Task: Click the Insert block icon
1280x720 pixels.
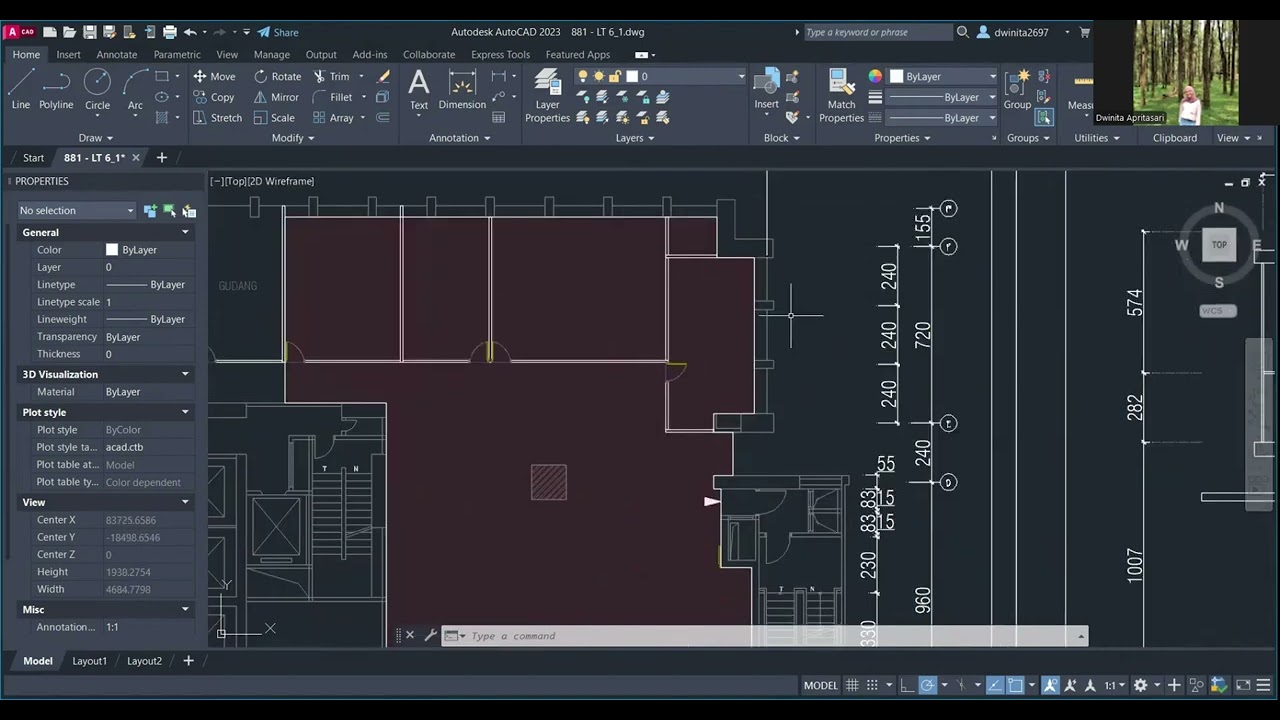Action: [766, 89]
